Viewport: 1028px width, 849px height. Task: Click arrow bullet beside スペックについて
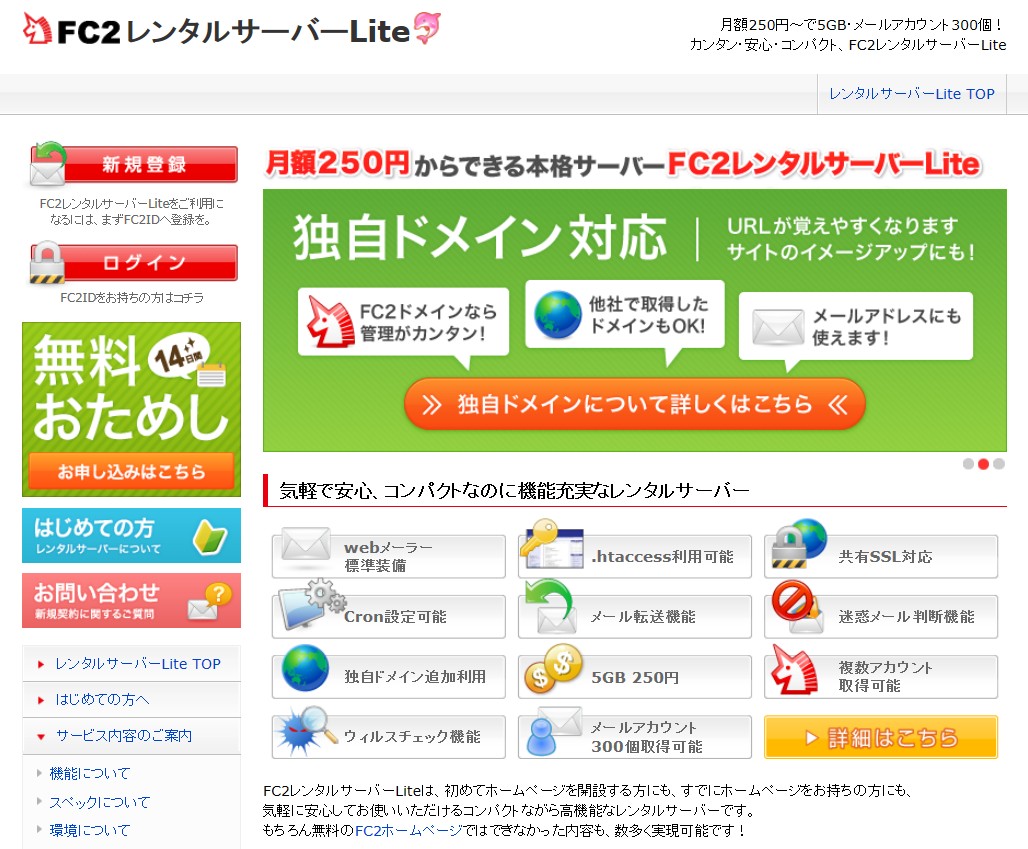(39, 801)
